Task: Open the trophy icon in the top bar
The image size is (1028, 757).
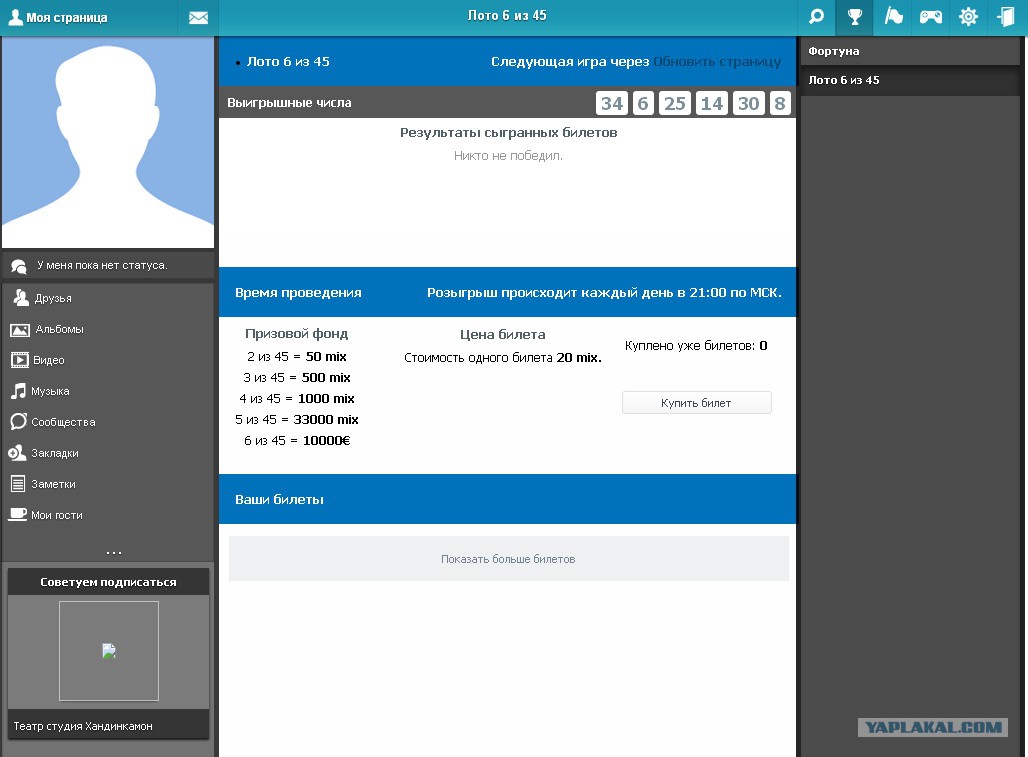Action: [x=855, y=17]
